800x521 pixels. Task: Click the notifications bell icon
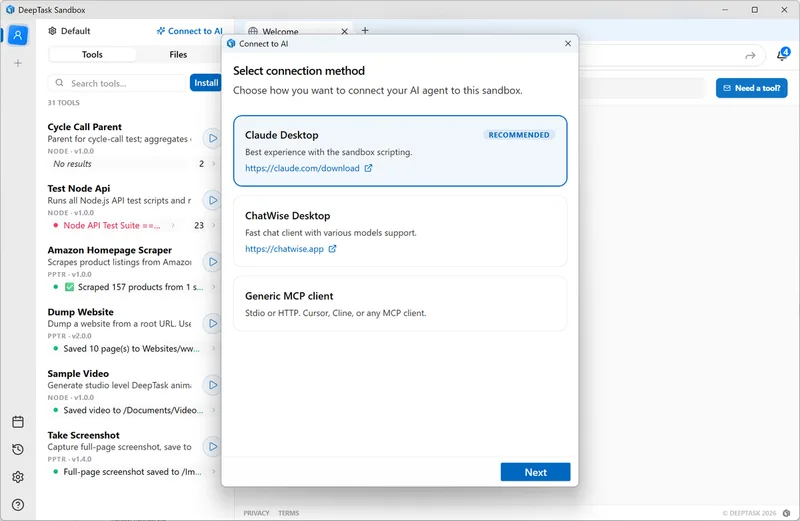click(x=782, y=55)
